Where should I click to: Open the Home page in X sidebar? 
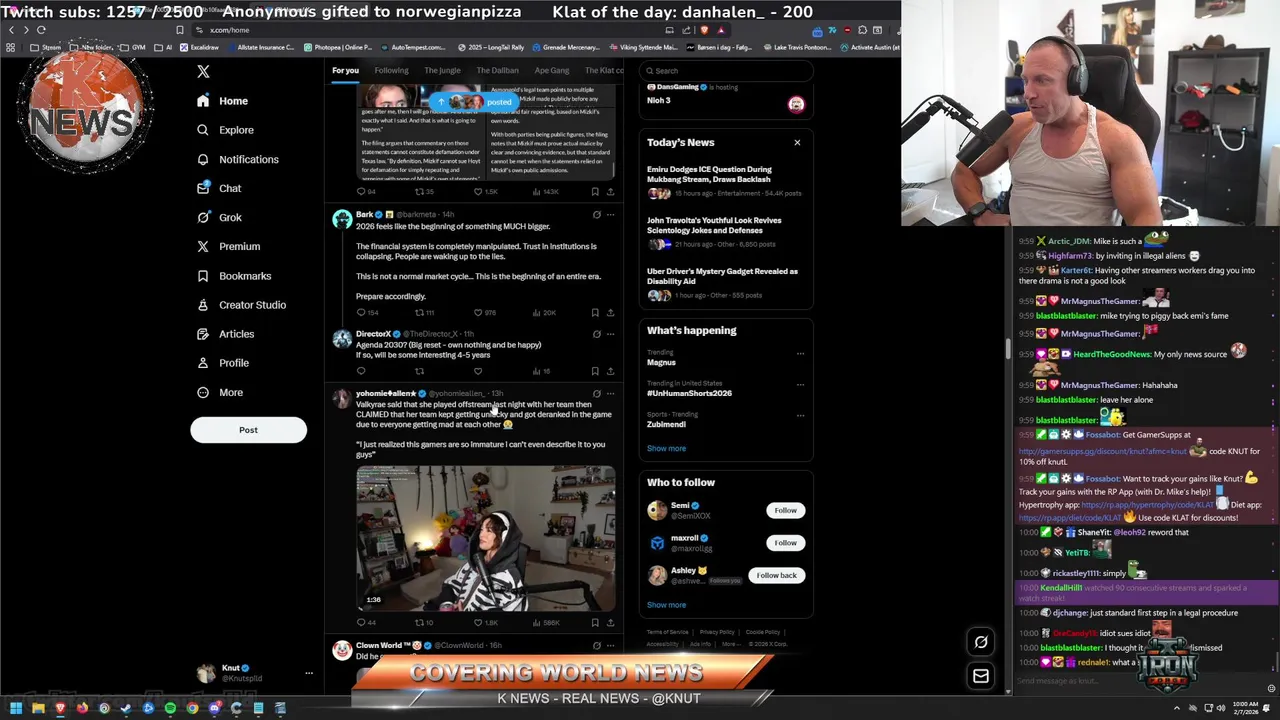222,101
